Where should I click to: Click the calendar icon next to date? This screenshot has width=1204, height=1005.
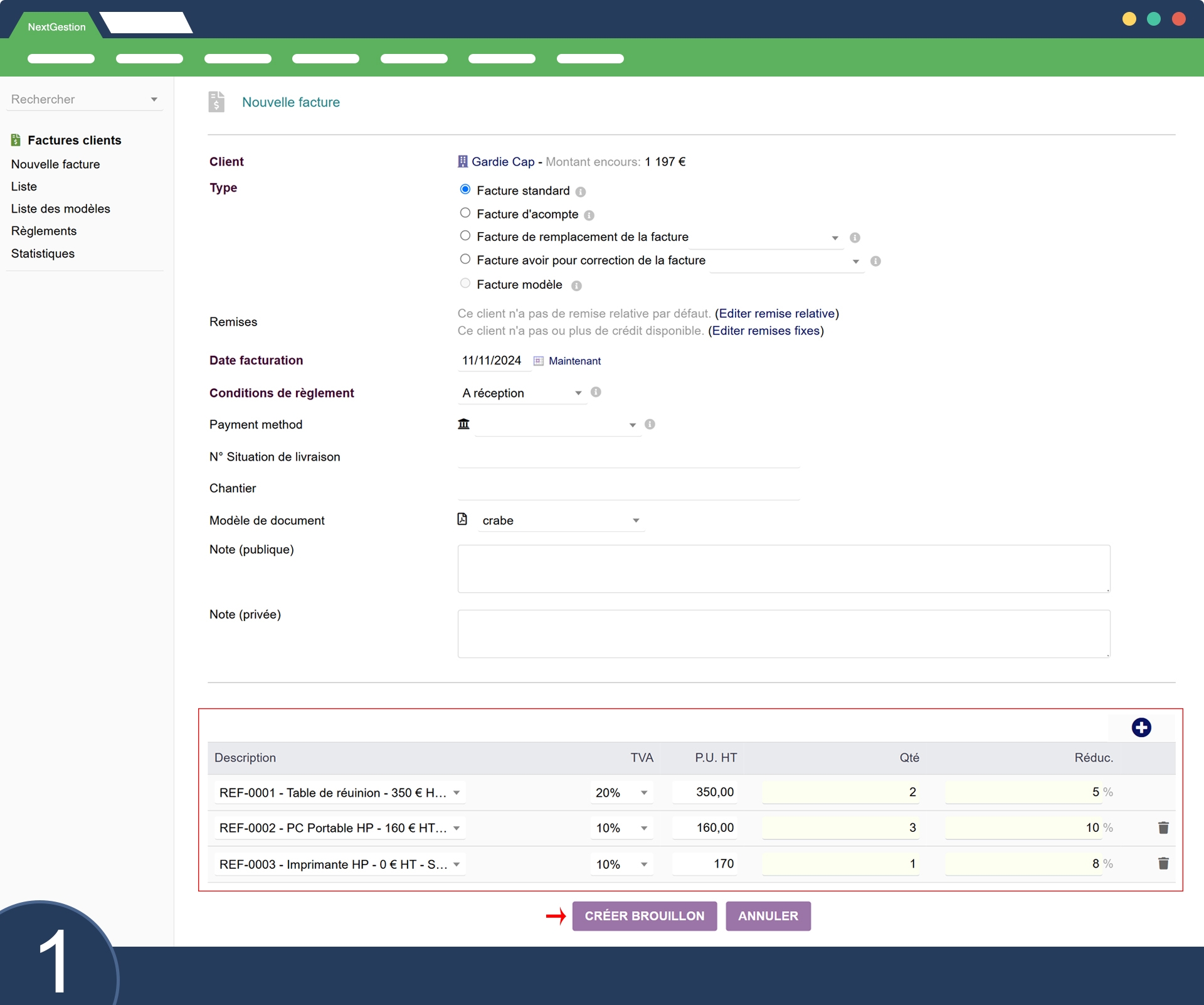click(538, 361)
